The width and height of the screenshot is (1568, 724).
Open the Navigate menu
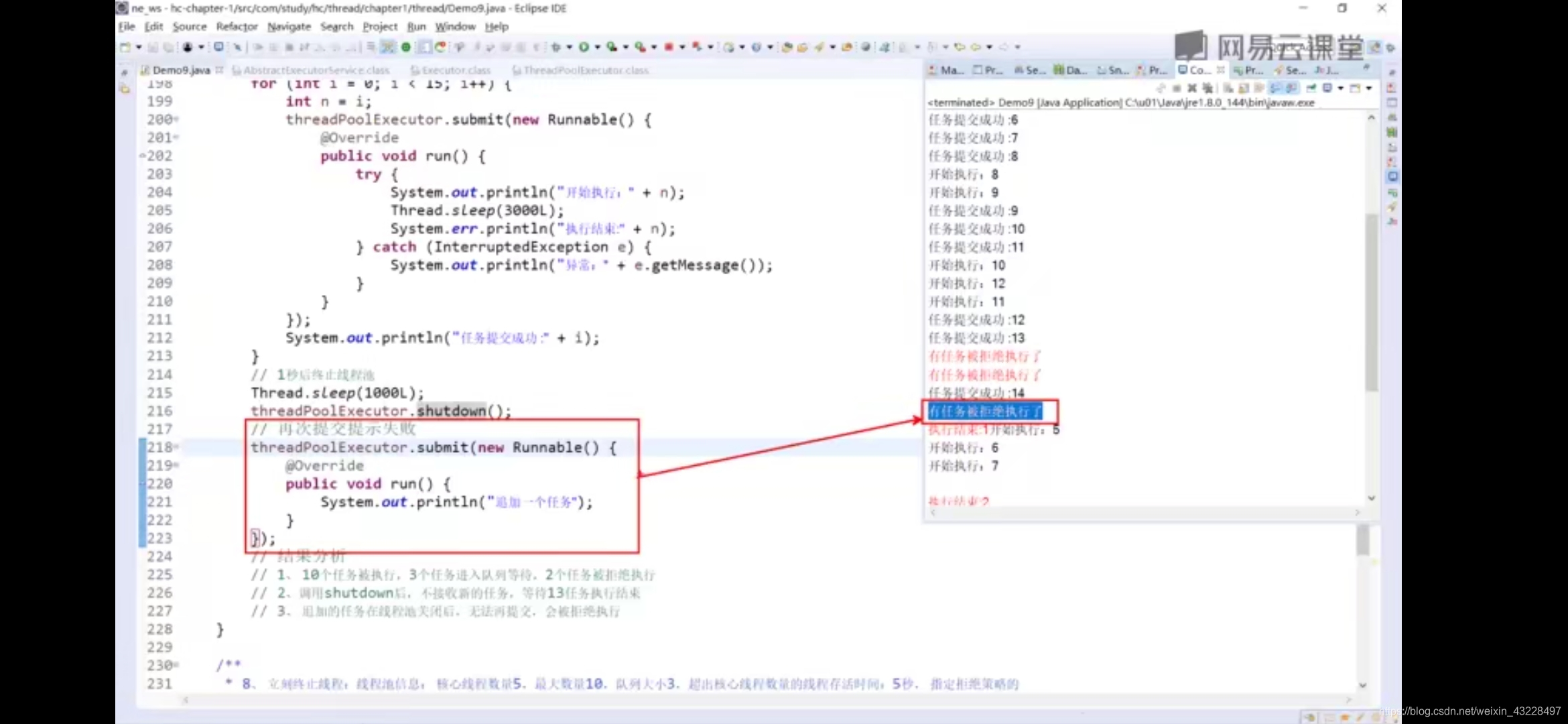click(289, 26)
